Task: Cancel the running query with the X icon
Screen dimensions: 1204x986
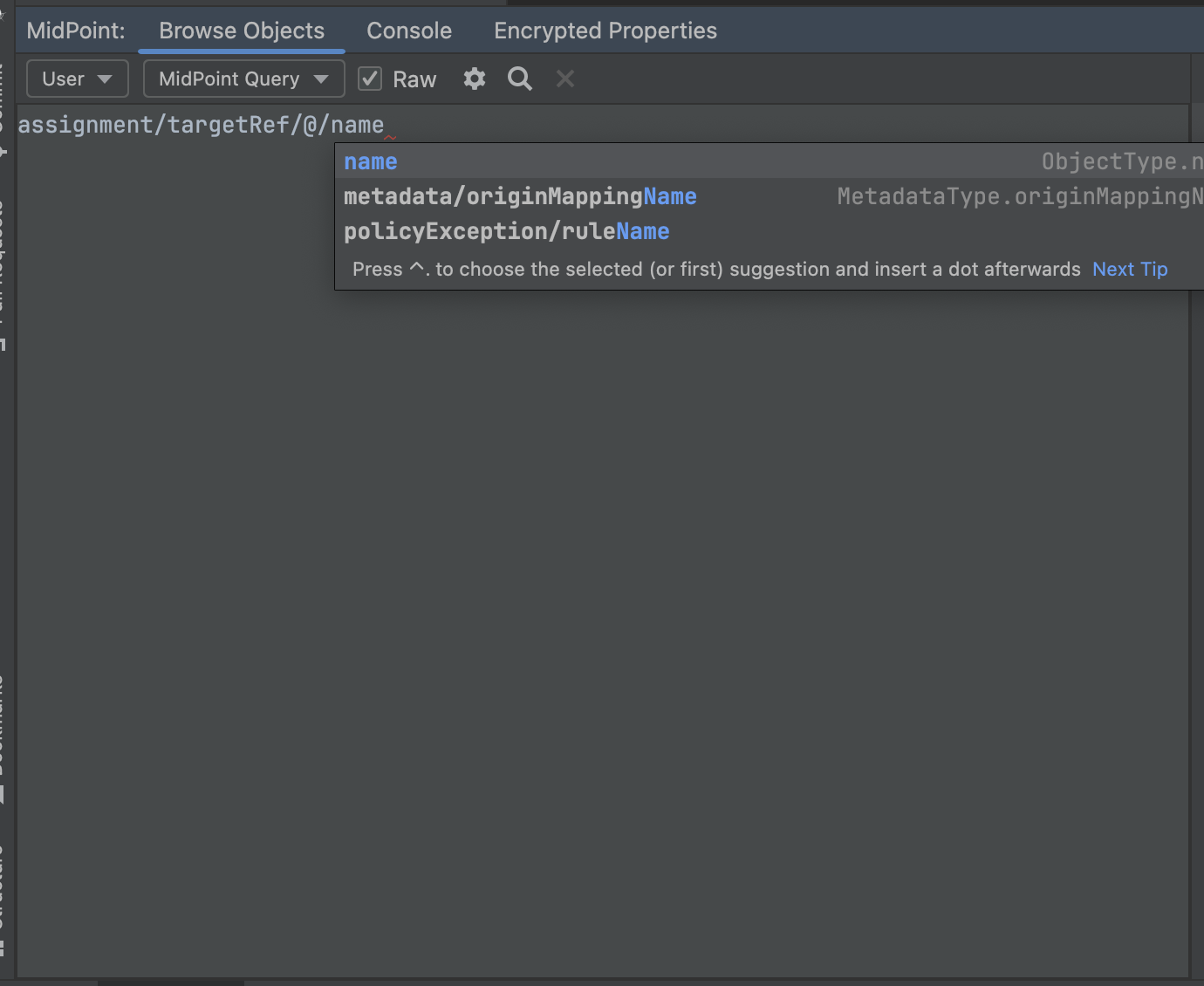Action: pyautogui.click(x=564, y=79)
